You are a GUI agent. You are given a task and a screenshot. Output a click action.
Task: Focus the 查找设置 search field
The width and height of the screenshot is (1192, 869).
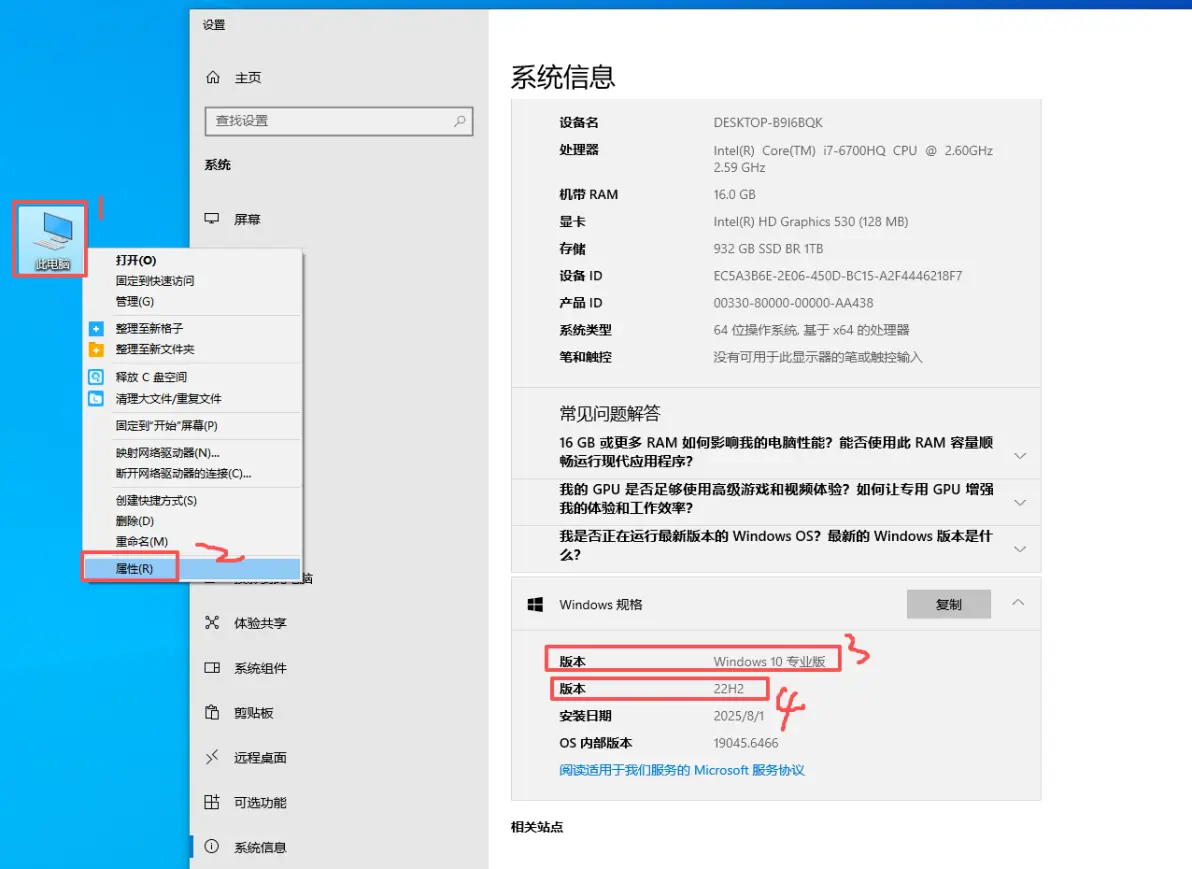(x=338, y=121)
